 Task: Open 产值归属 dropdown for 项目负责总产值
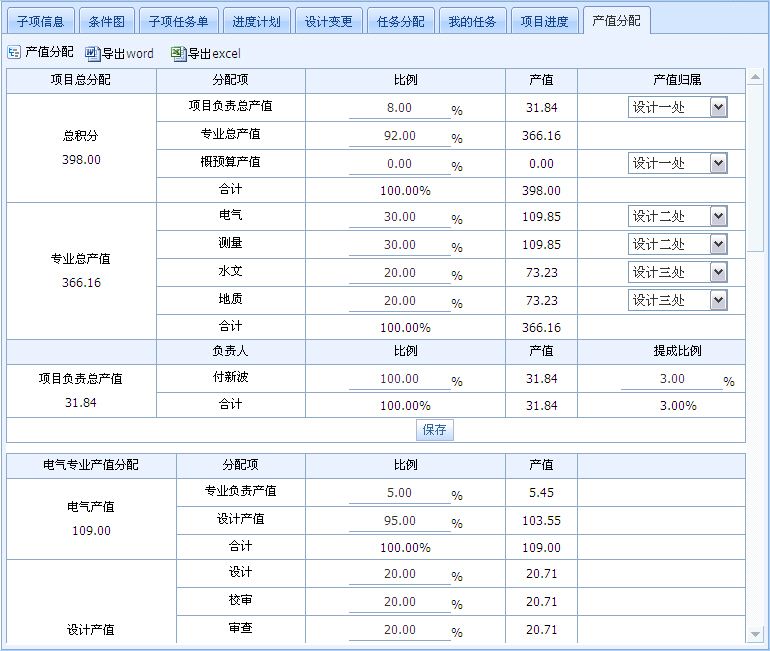click(677, 107)
